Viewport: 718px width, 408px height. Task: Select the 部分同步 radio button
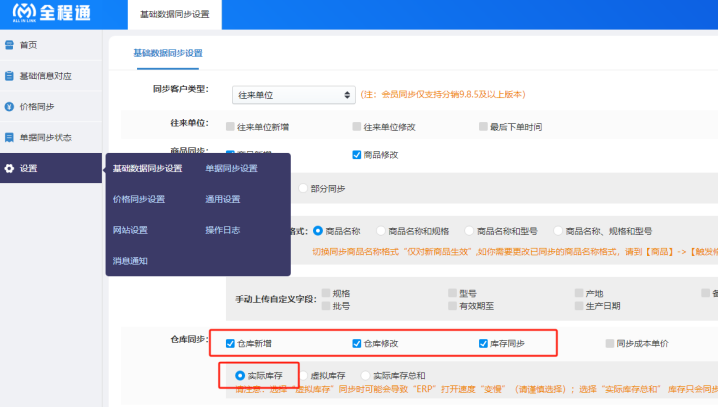303,188
